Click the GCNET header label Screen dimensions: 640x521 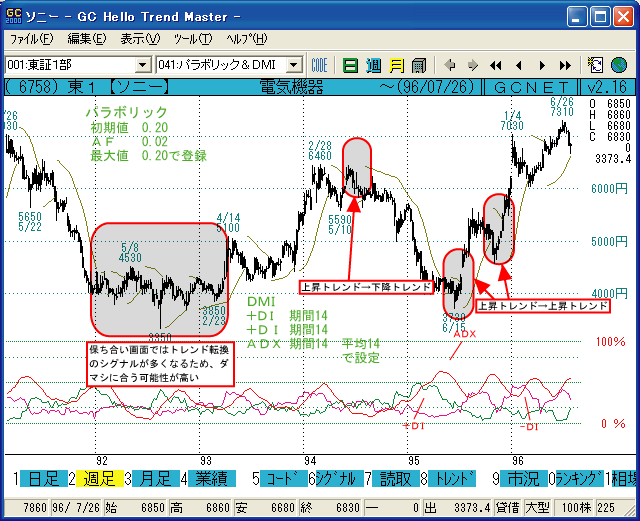tap(531, 87)
